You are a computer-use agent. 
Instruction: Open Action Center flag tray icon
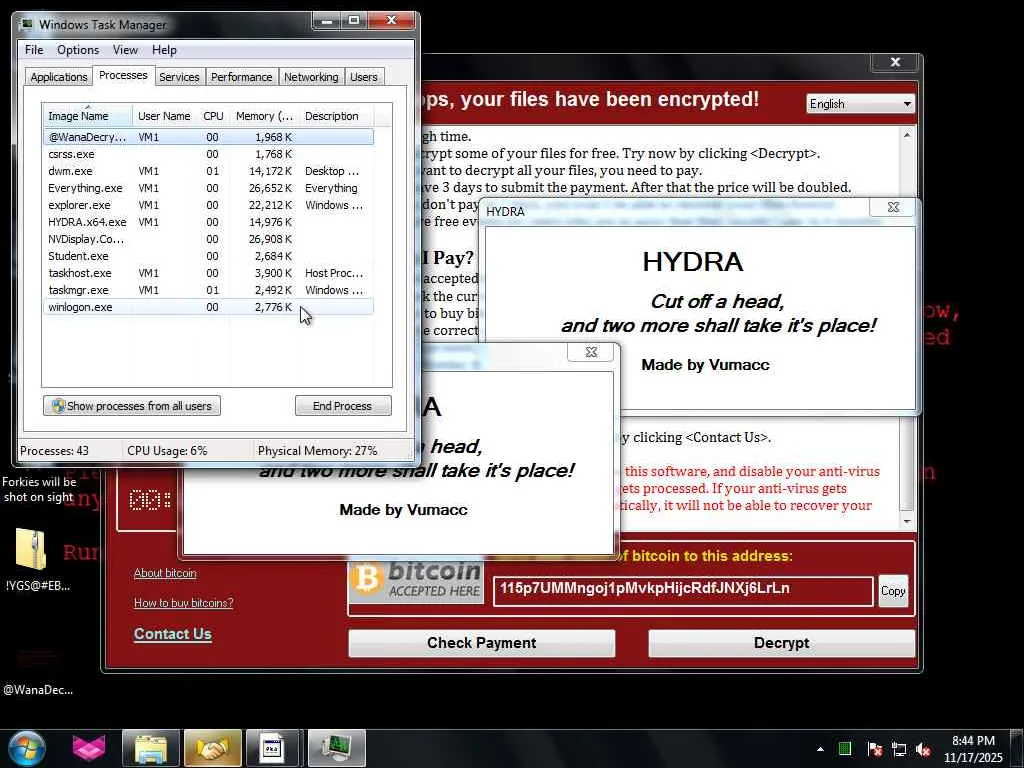(874, 749)
